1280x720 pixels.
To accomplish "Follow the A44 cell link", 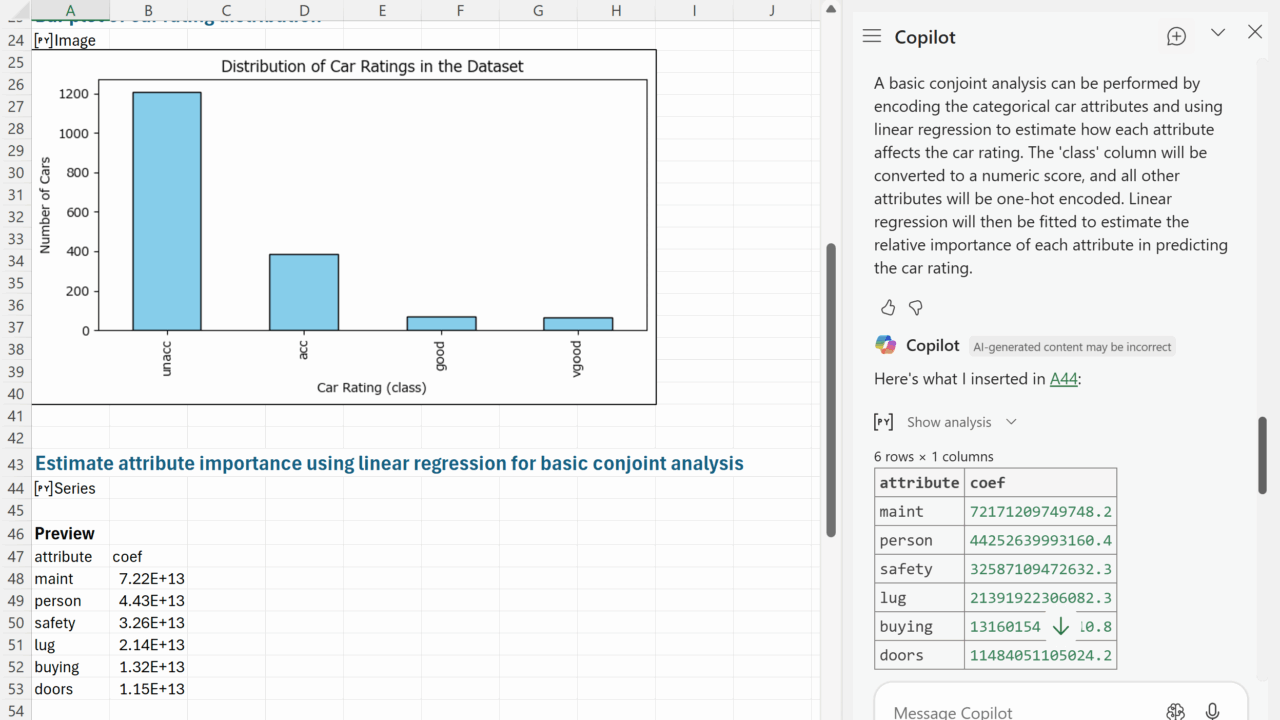I will click(1063, 379).
